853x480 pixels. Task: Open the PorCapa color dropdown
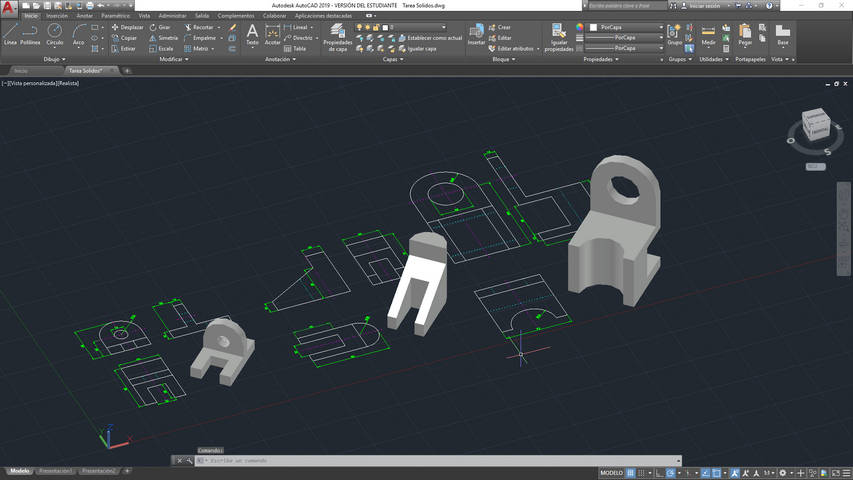(x=624, y=27)
